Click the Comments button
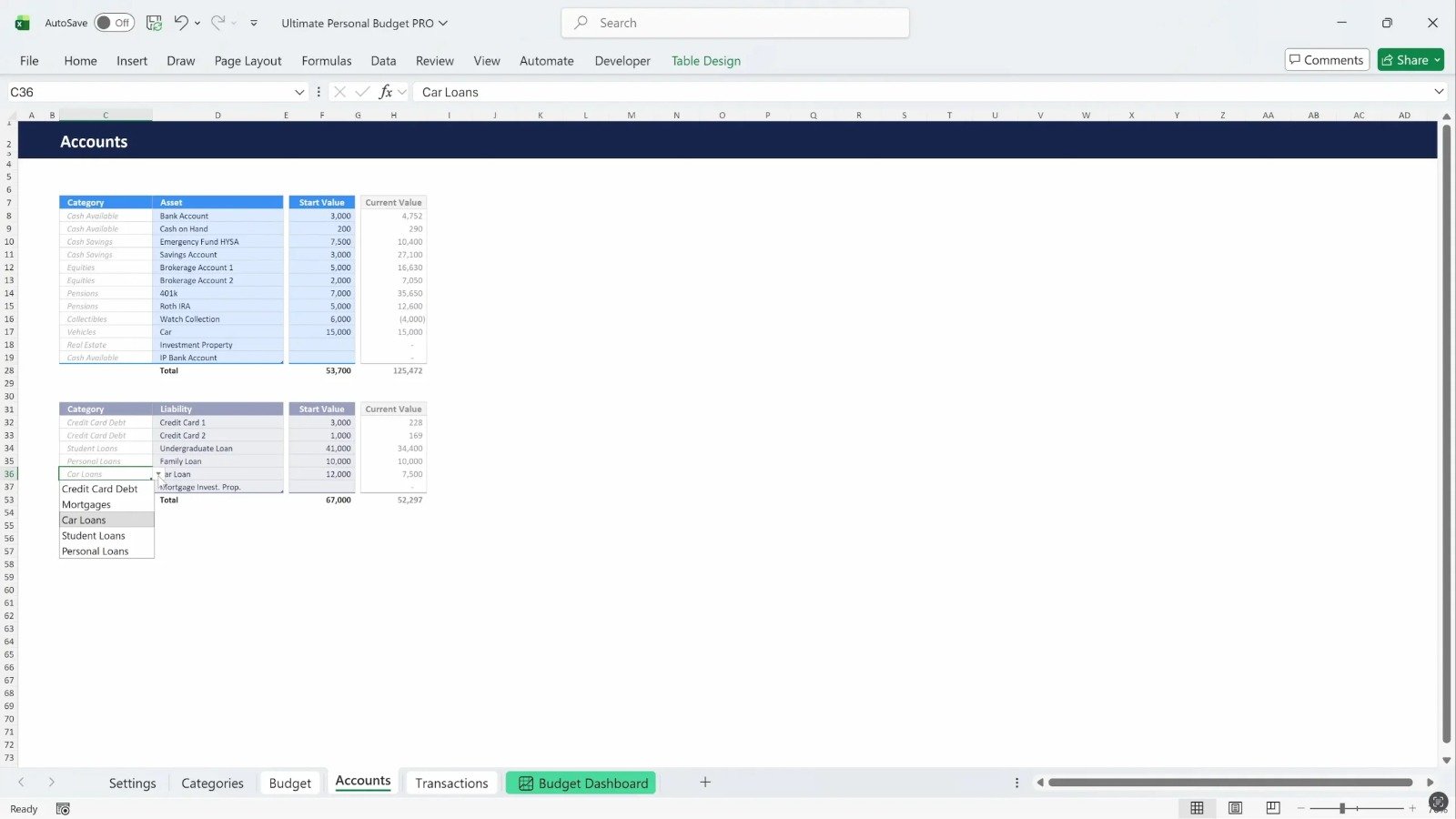Screen dimensions: 1456x819 tap(1326, 60)
